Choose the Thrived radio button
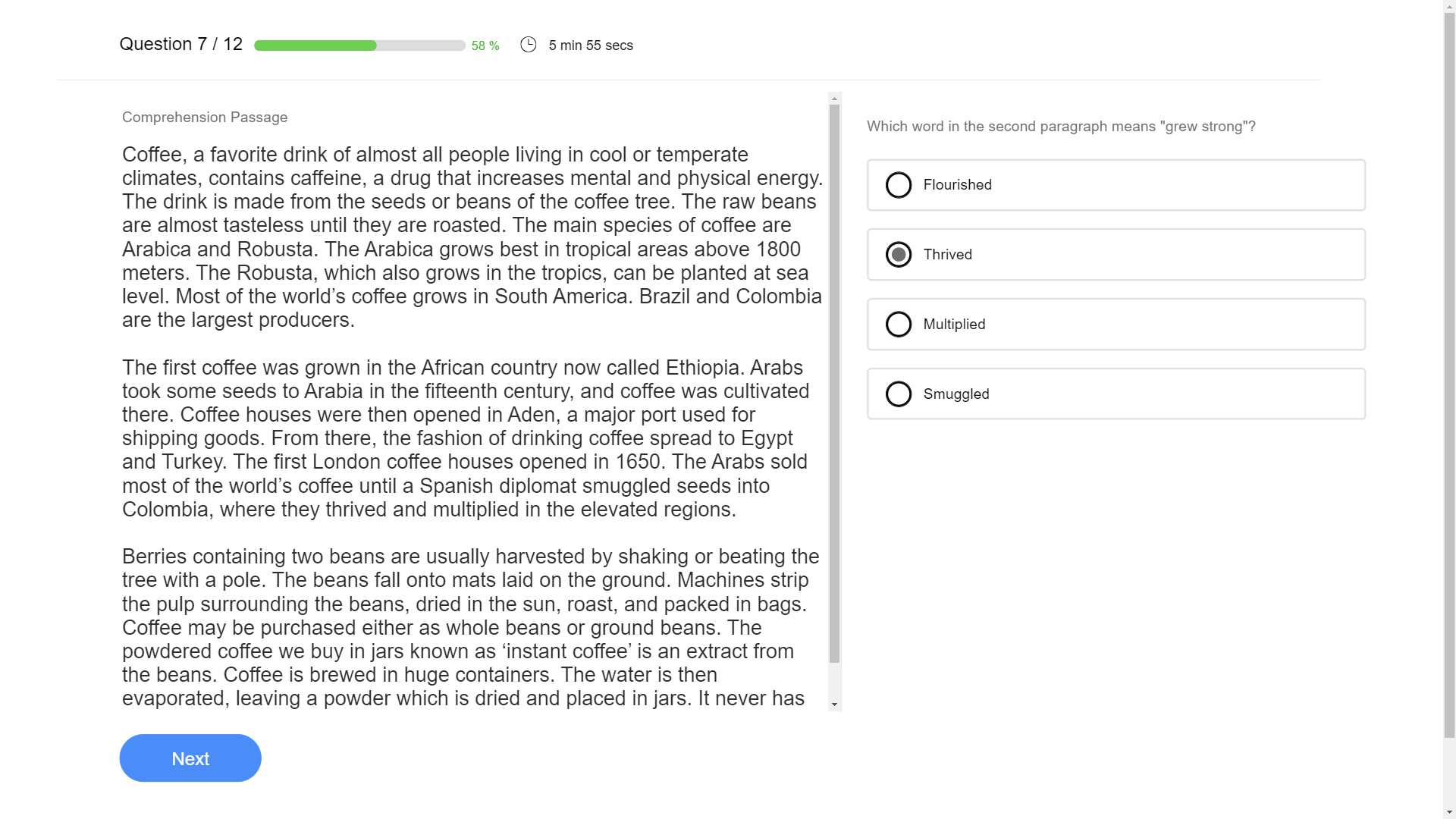Viewport: 1456px width, 819px height. pyautogui.click(x=899, y=255)
